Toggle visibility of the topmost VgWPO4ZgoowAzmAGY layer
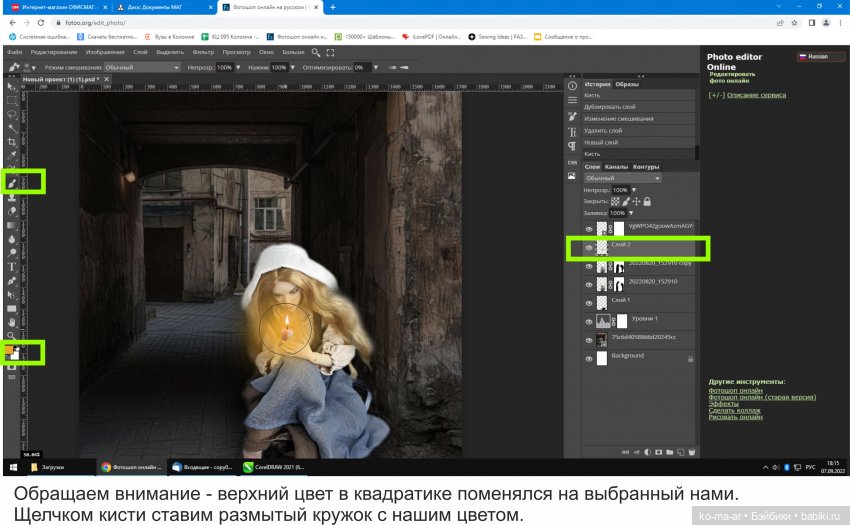This screenshot has height=525, width=850. coord(589,229)
